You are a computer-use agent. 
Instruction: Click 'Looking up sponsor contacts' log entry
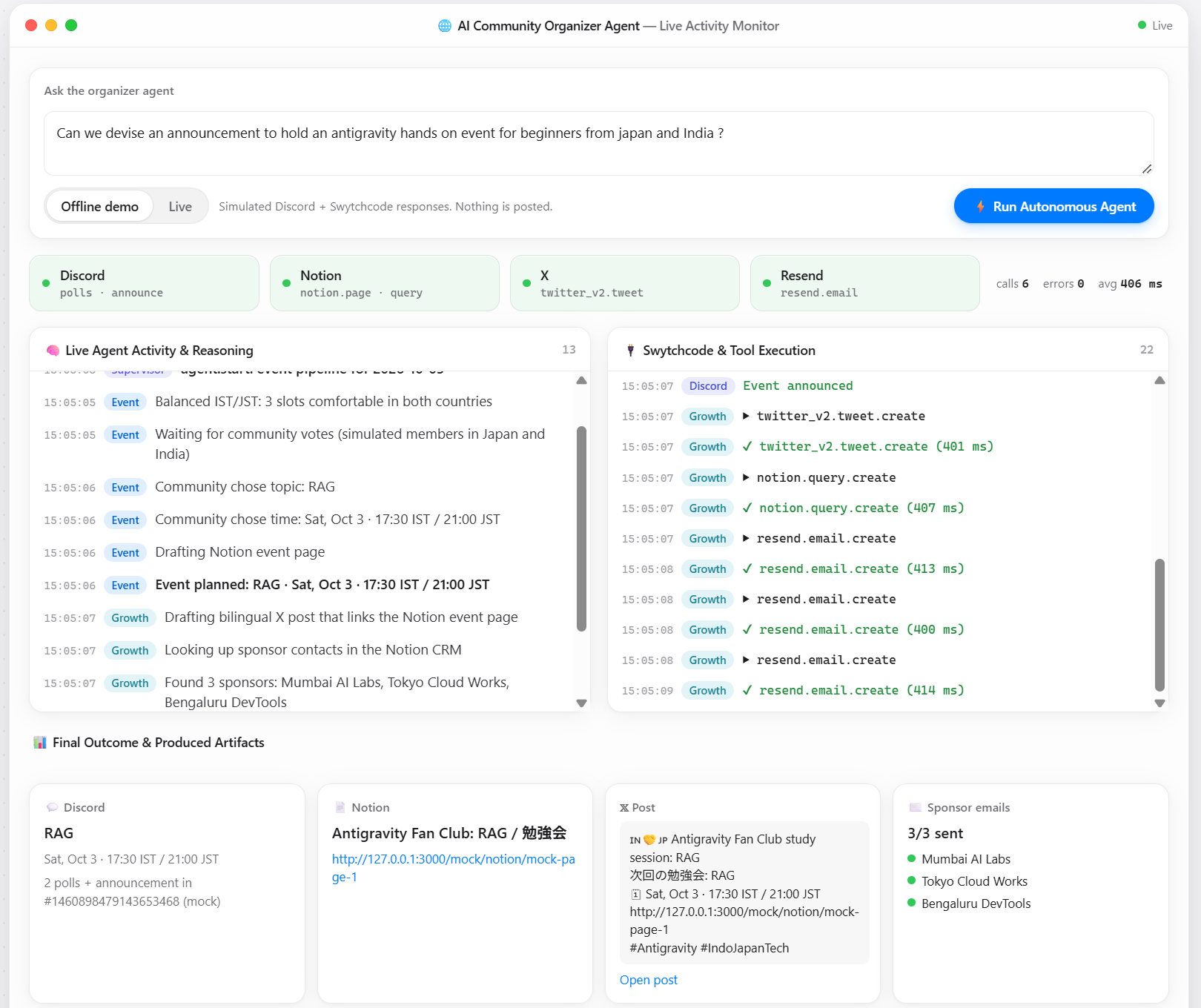313,650
